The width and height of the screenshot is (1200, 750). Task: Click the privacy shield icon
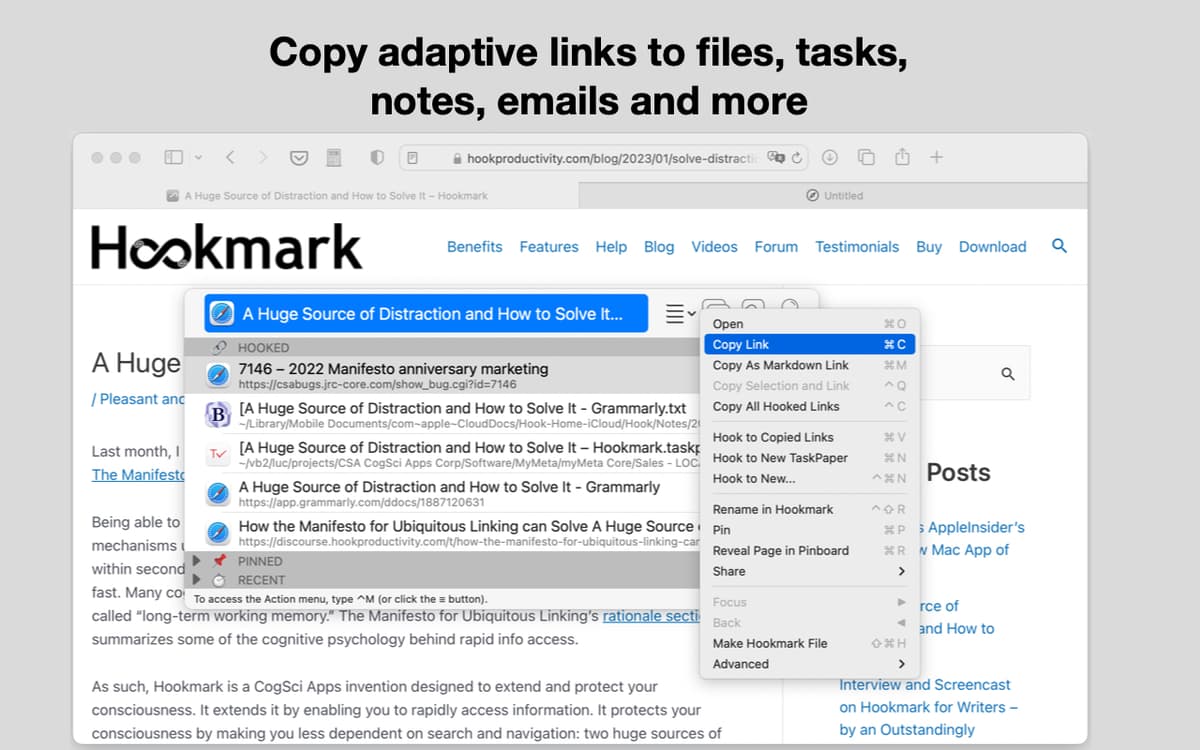(x=377, y=157)
